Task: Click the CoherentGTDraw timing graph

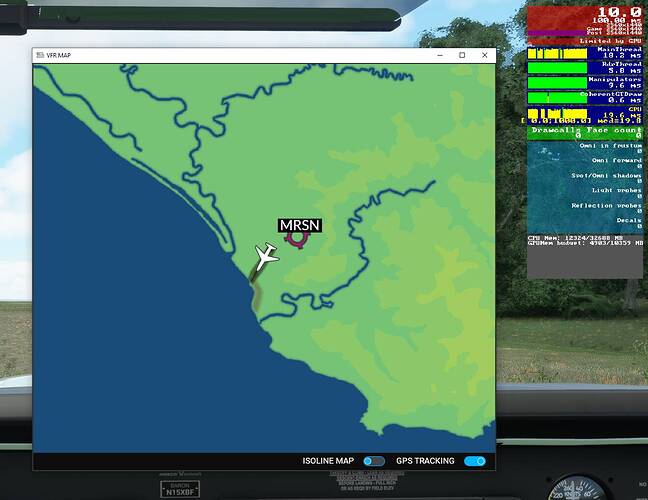Action: click(557, 98)
